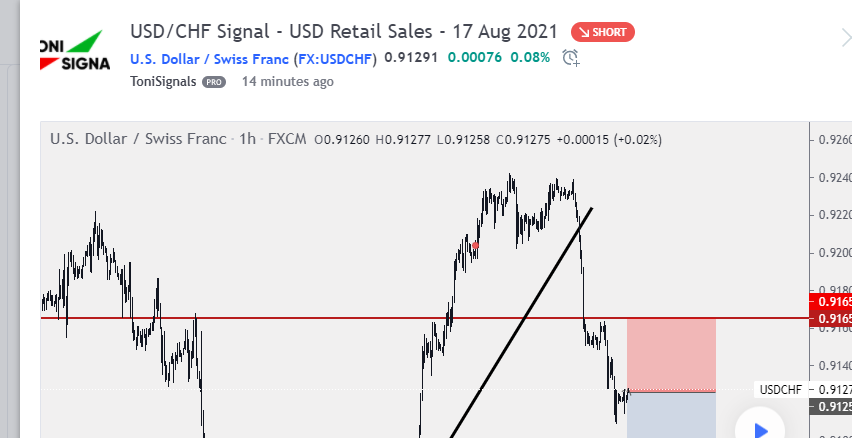The width and height of the screenshot is (852, 438).
Task: Select the black diagonal trendline
Action: point(522,321)
